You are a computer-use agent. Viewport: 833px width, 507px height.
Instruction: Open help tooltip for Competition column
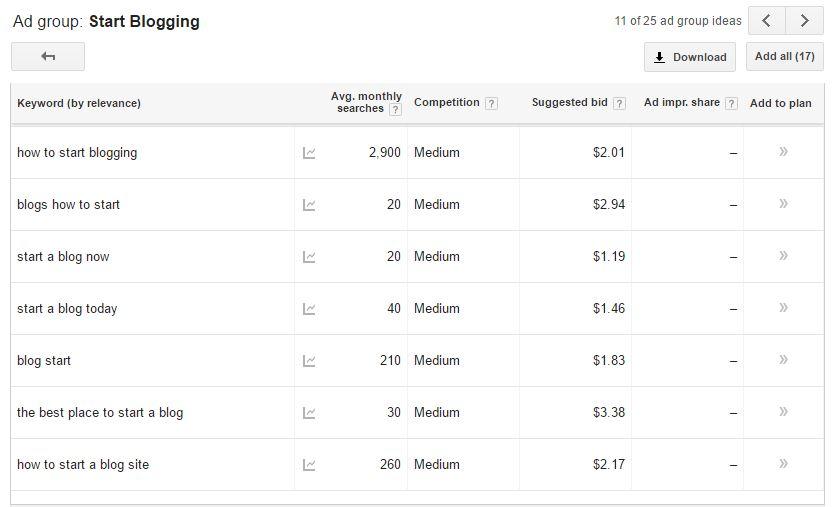(490, 103)
